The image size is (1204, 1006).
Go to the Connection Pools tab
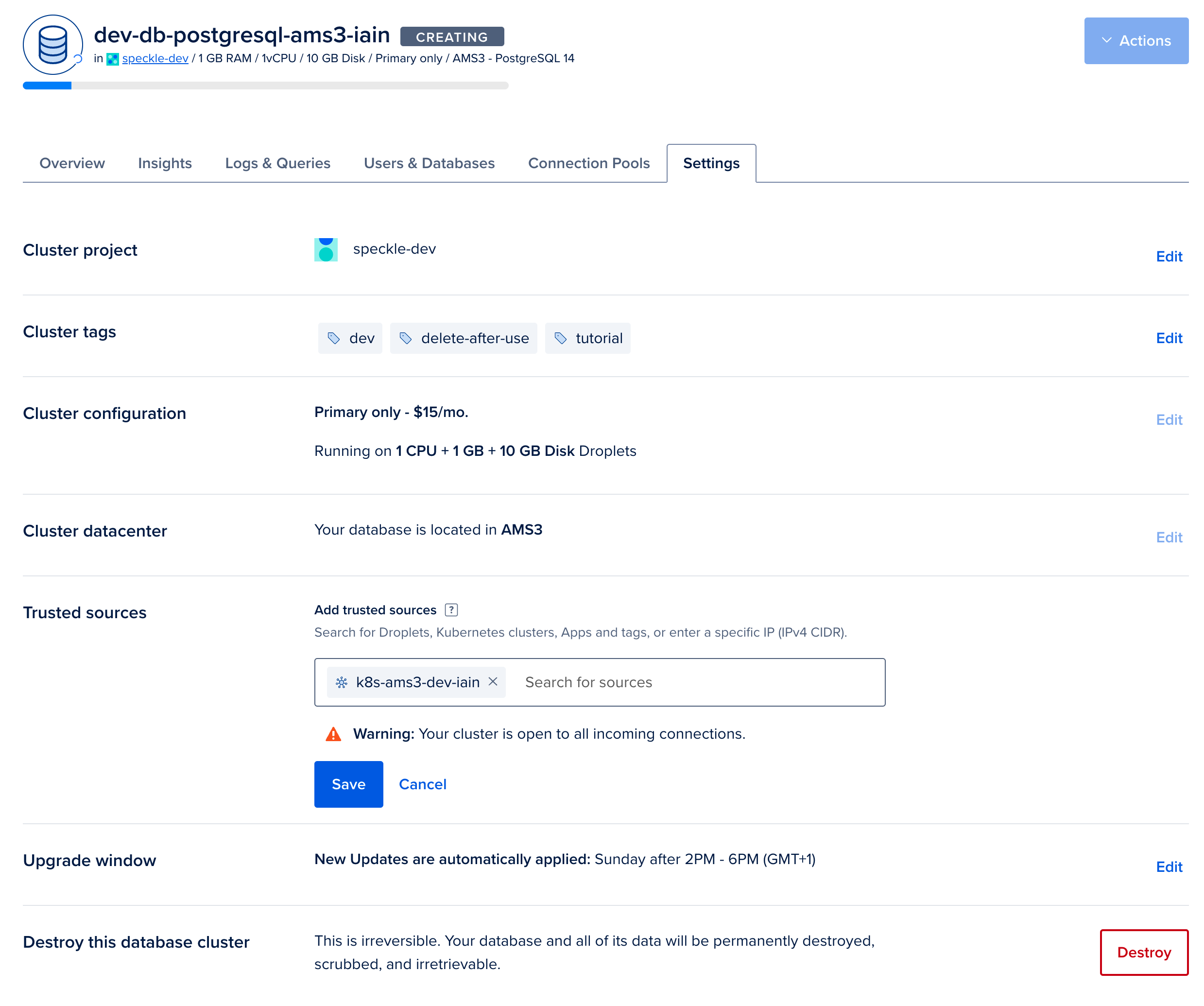point(588,163)
